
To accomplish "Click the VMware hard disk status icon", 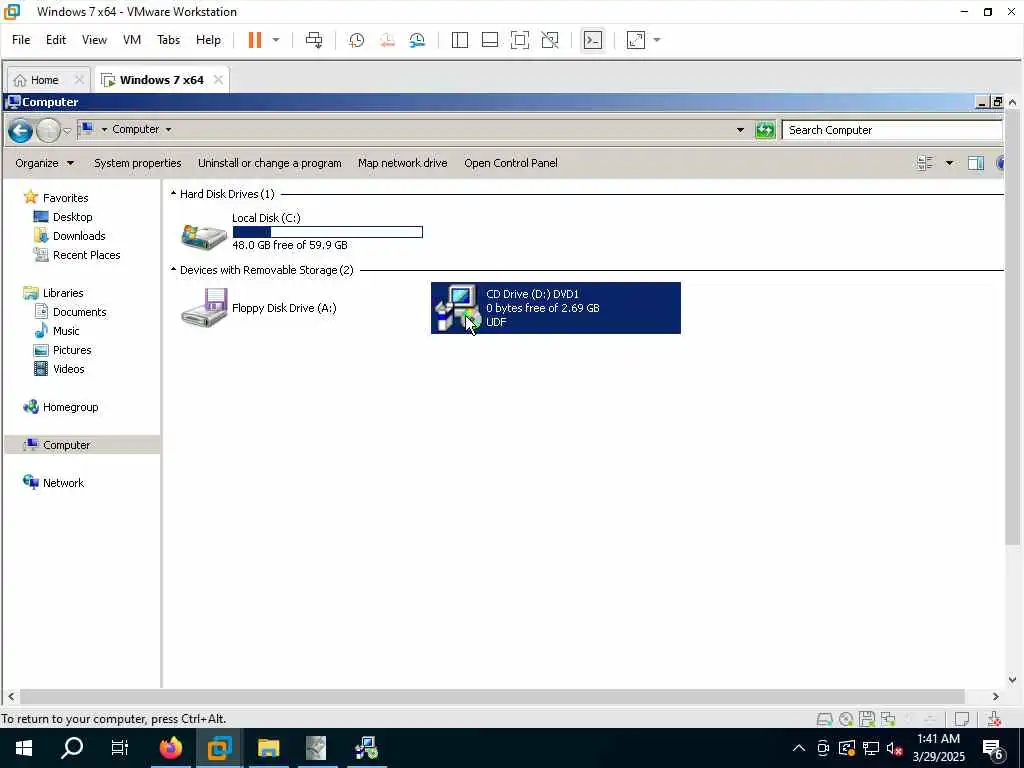I will click(825, 719).
